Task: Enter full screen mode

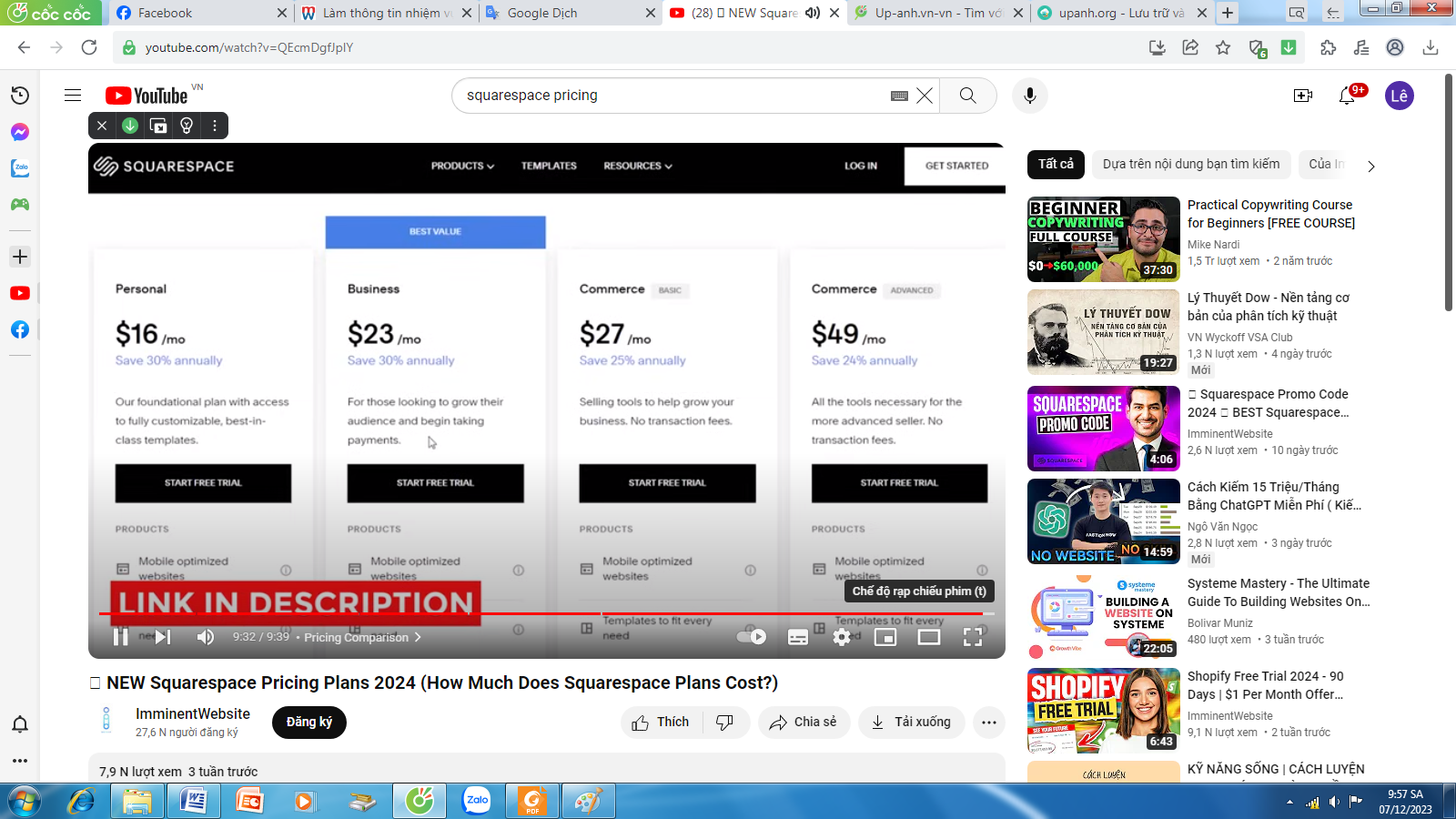Action: (x=973, y=637)
